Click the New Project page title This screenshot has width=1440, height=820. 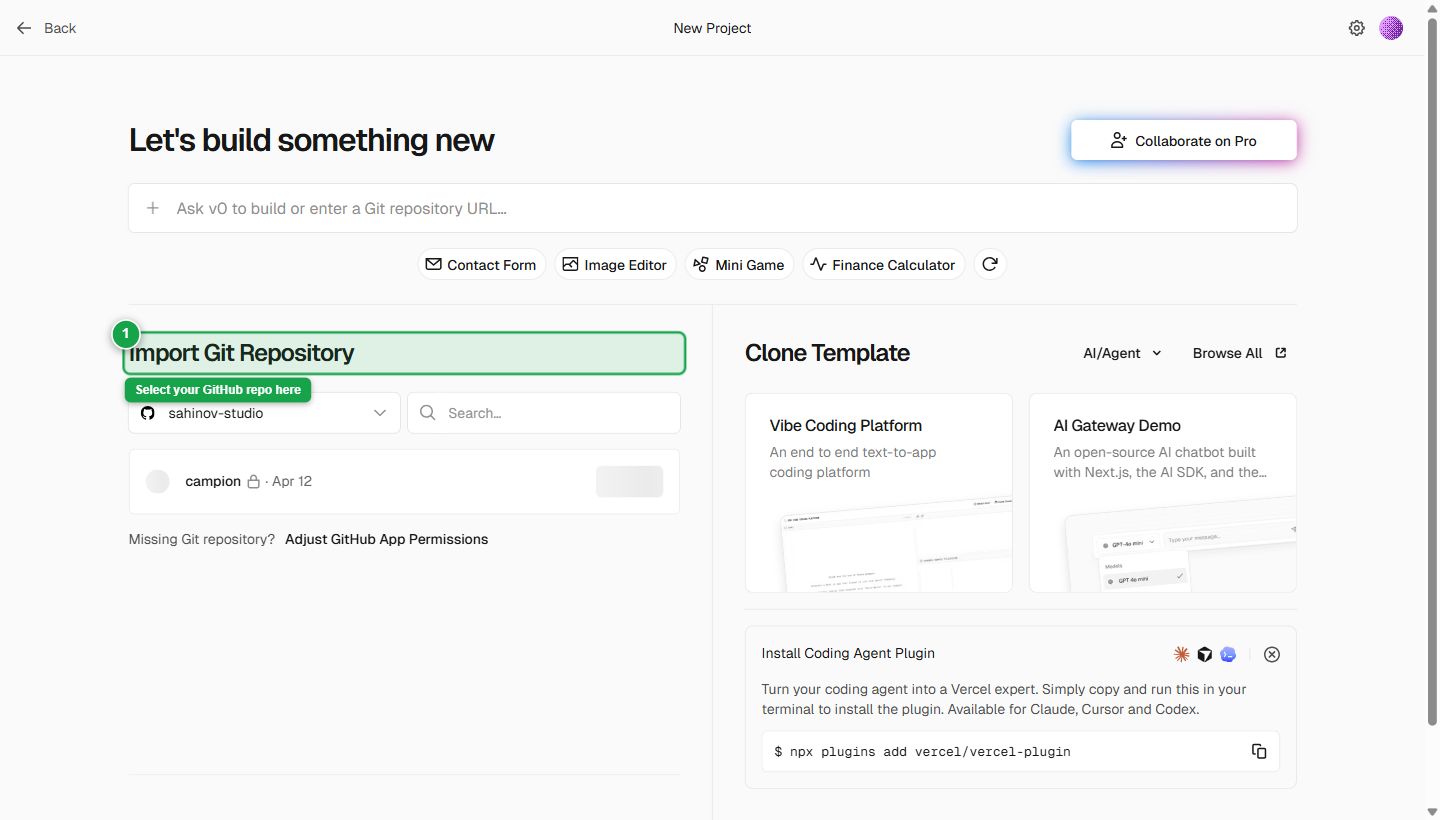click(712, 28)
